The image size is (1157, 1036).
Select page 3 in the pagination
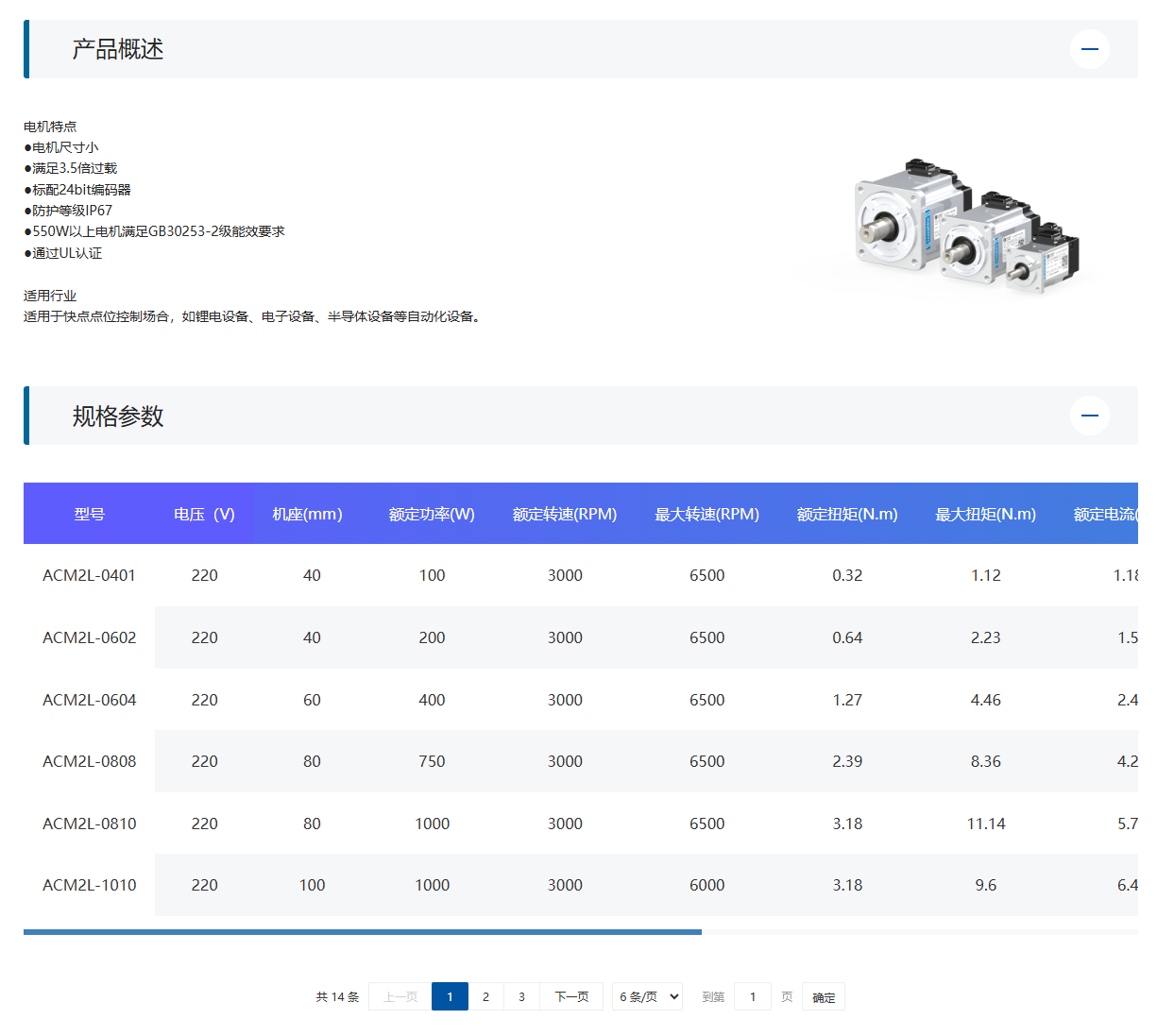pyautogui.click(x=521, y=996)
